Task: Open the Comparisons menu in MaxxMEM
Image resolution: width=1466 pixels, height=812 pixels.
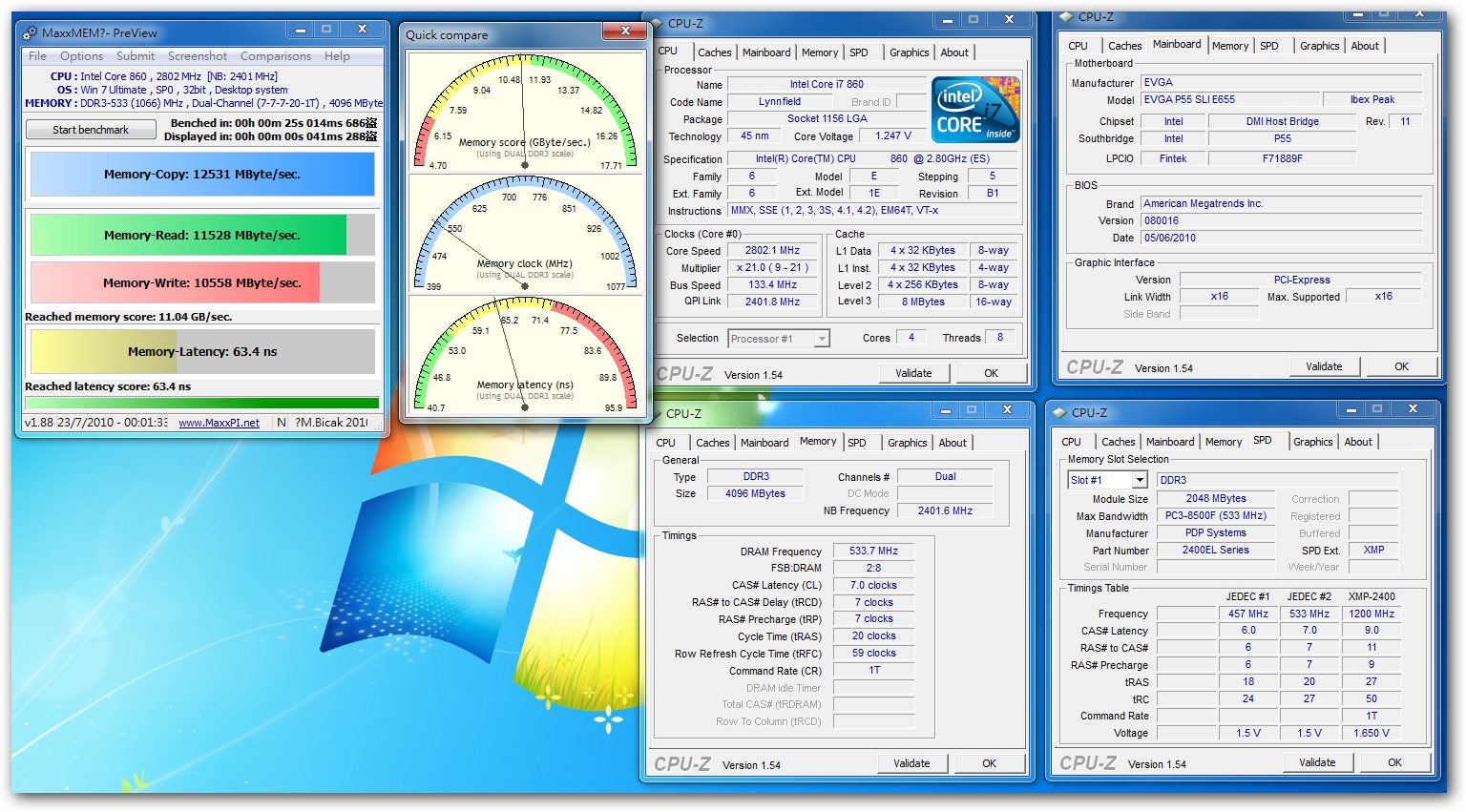Action: point(275,56)
